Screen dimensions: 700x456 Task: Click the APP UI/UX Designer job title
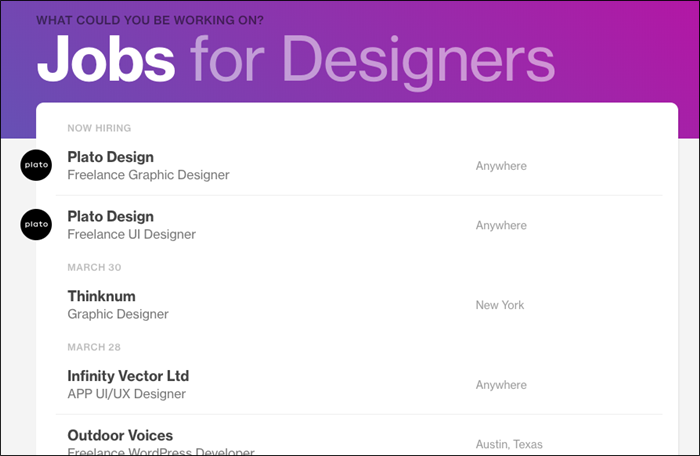click(x=126, y=394)
